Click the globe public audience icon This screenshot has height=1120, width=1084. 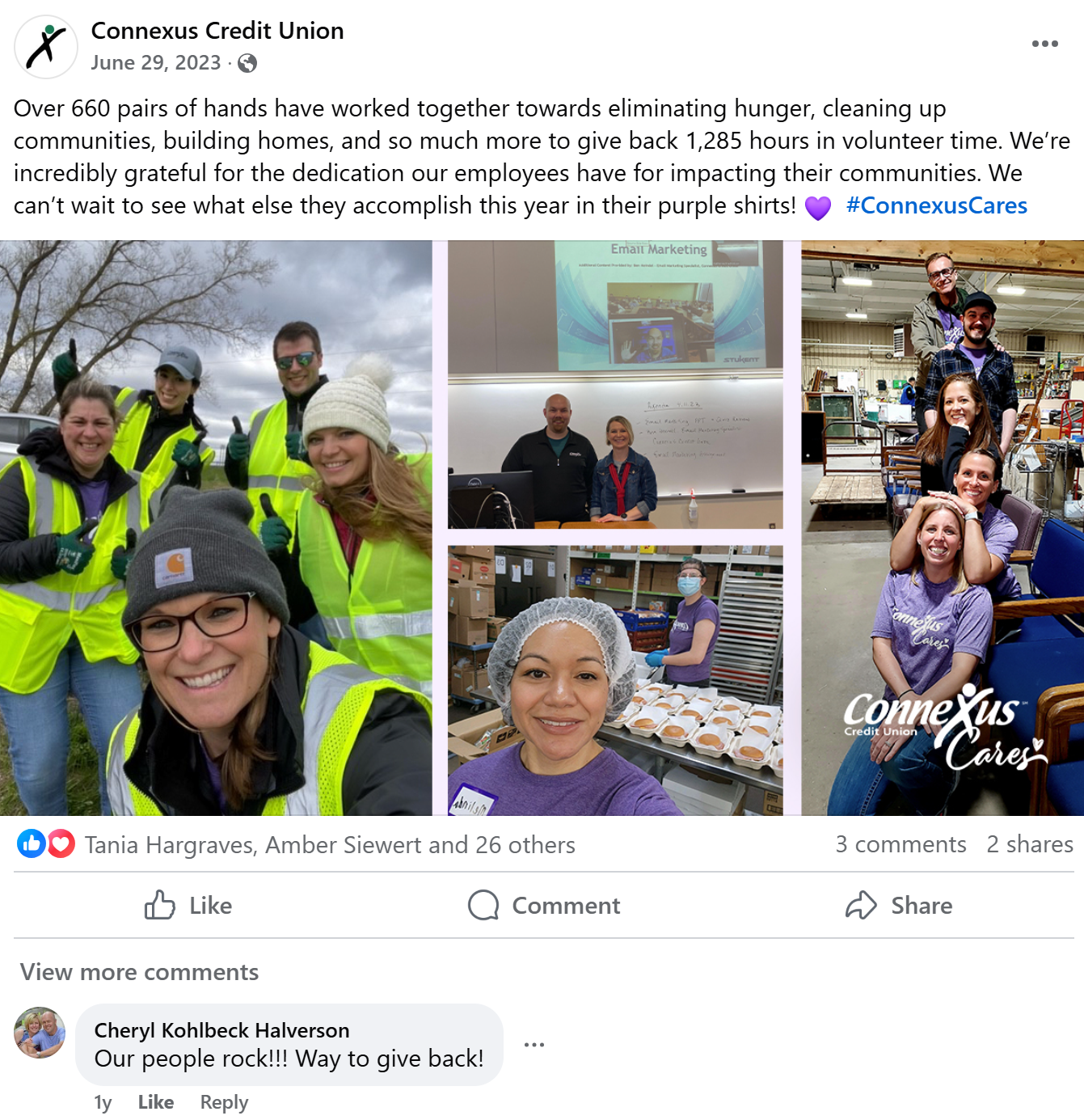(x=247, y=63)
